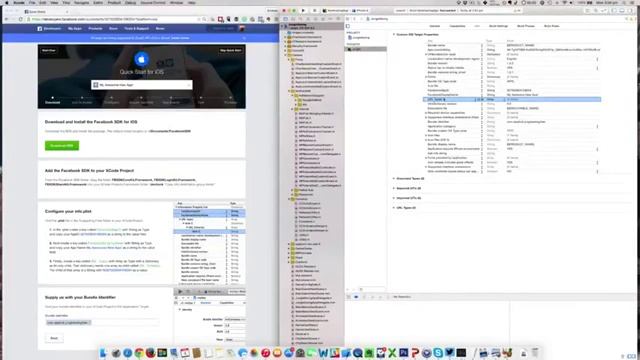Open My Apps in Facebook nav bar

point(75,29)
